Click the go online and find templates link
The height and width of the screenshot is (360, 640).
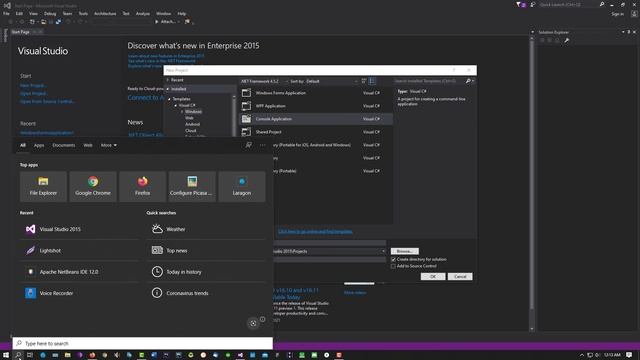315,231
